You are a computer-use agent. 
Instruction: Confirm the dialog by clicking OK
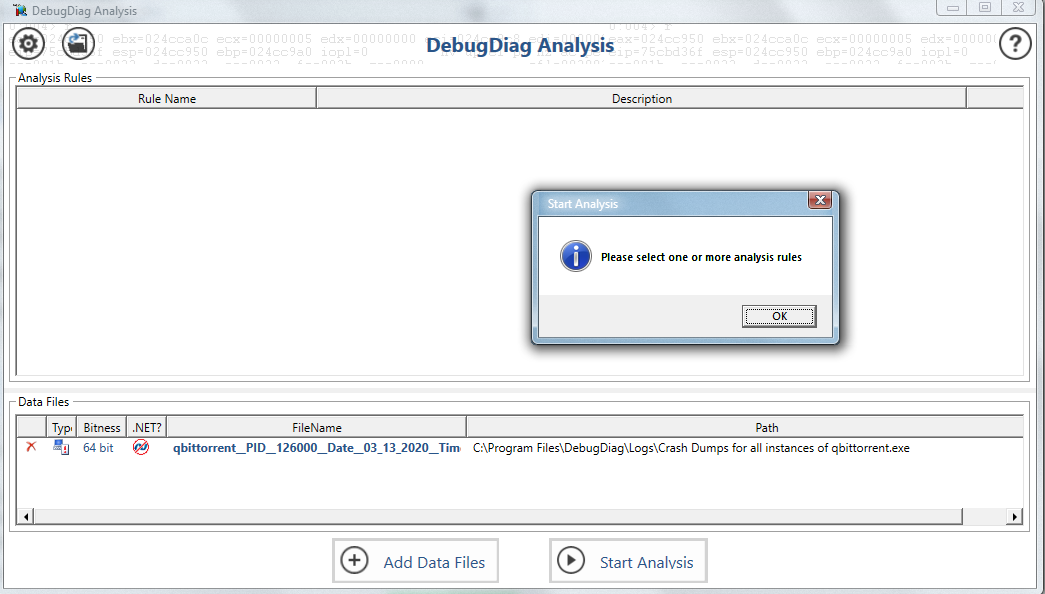tap(779, 316)
